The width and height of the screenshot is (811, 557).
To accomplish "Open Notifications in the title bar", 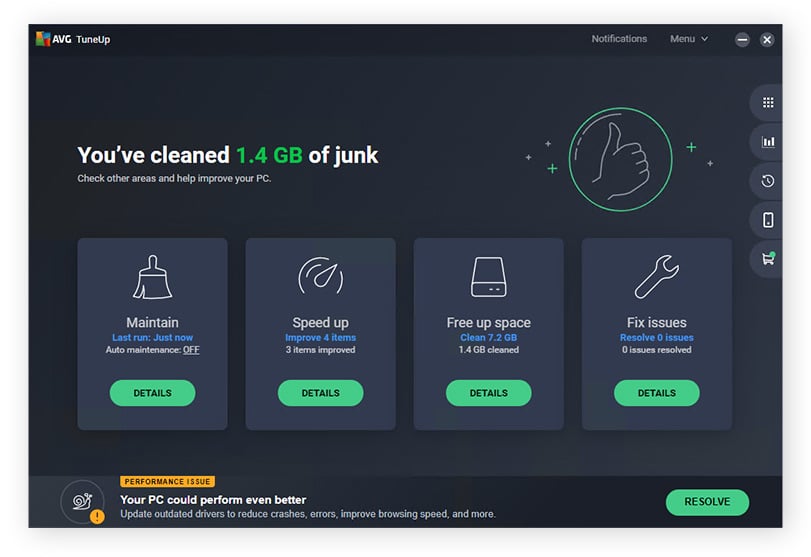I will (619, 39).
